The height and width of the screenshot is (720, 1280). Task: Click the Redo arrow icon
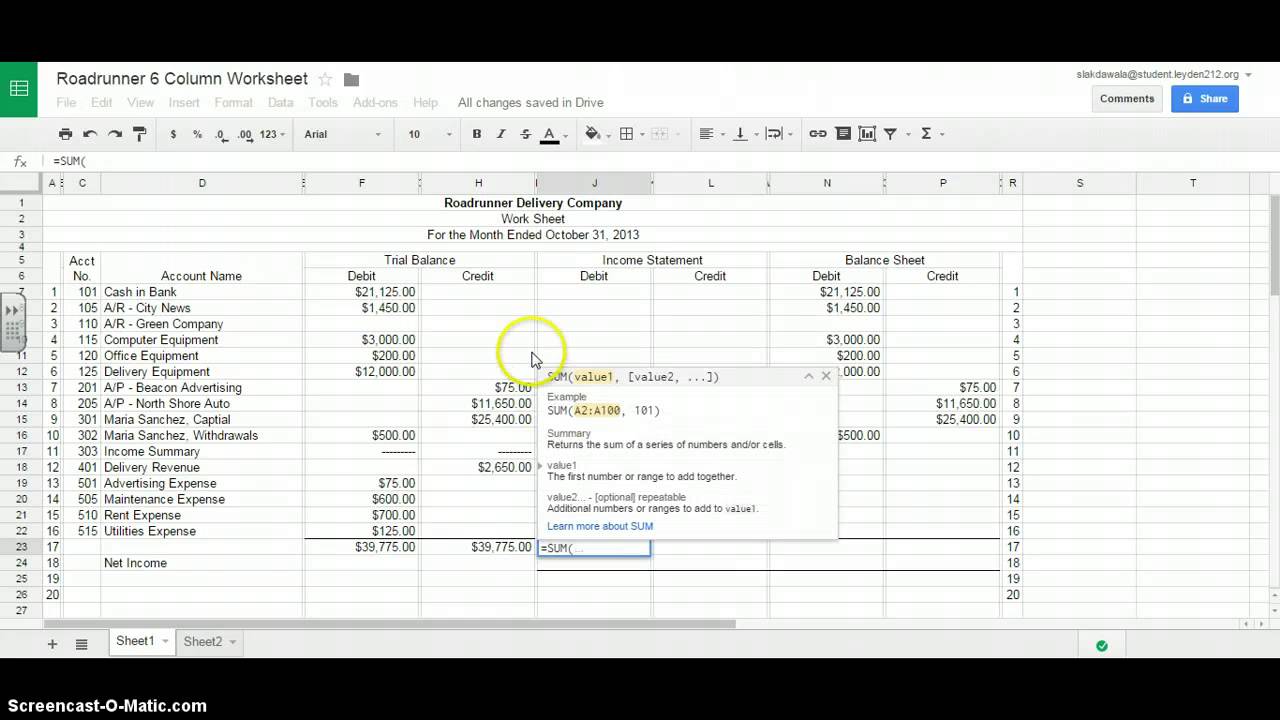(114, 134)
